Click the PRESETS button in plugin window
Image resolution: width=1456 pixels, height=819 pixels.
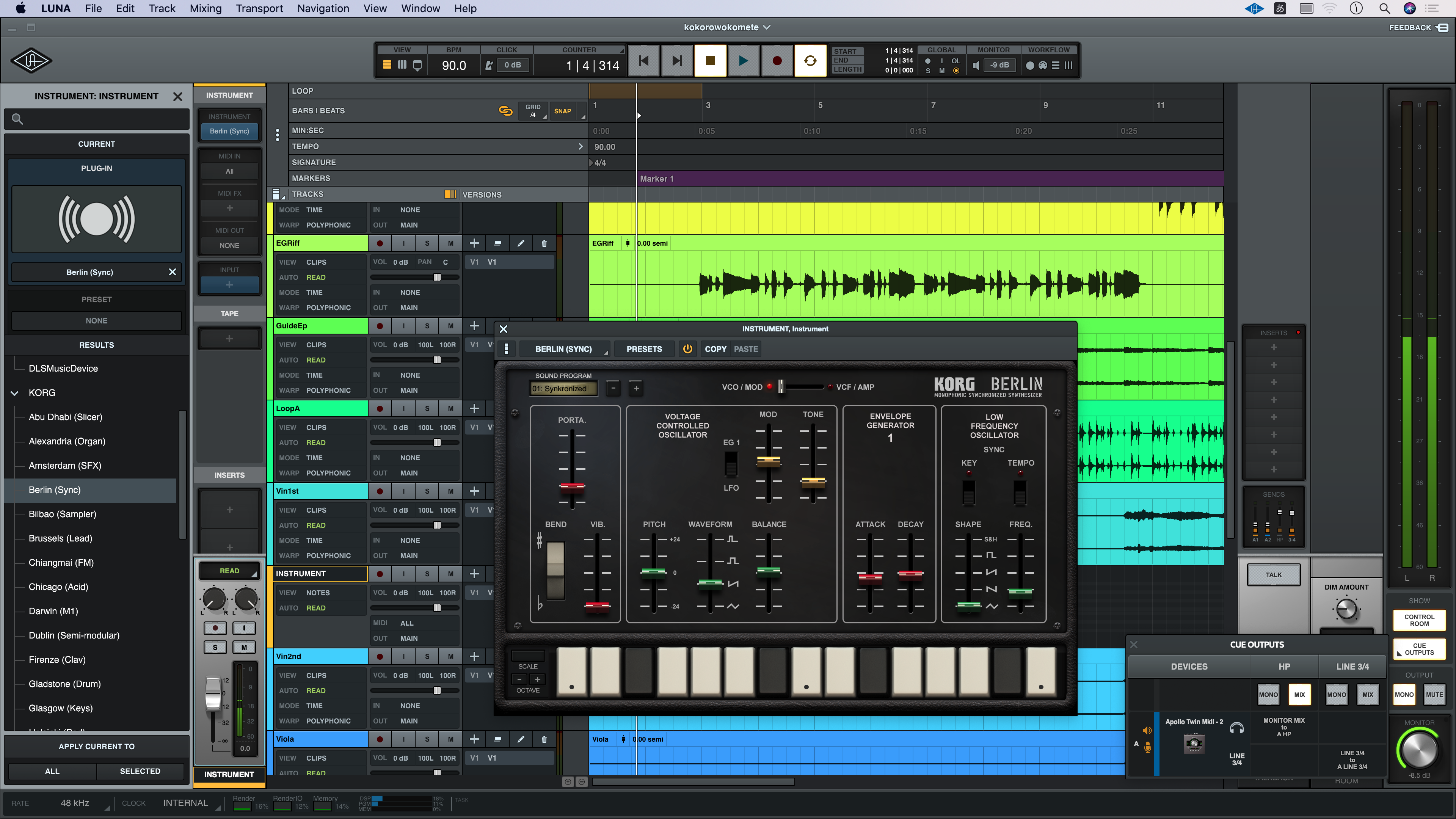(x=644, y=349)
